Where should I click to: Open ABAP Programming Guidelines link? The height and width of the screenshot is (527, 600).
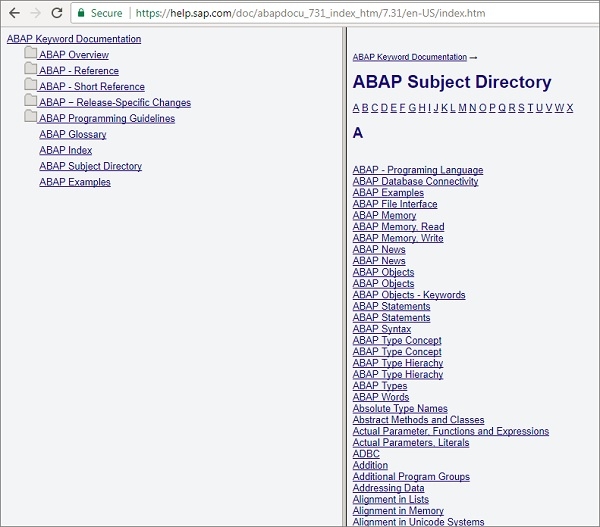point(107,119)
